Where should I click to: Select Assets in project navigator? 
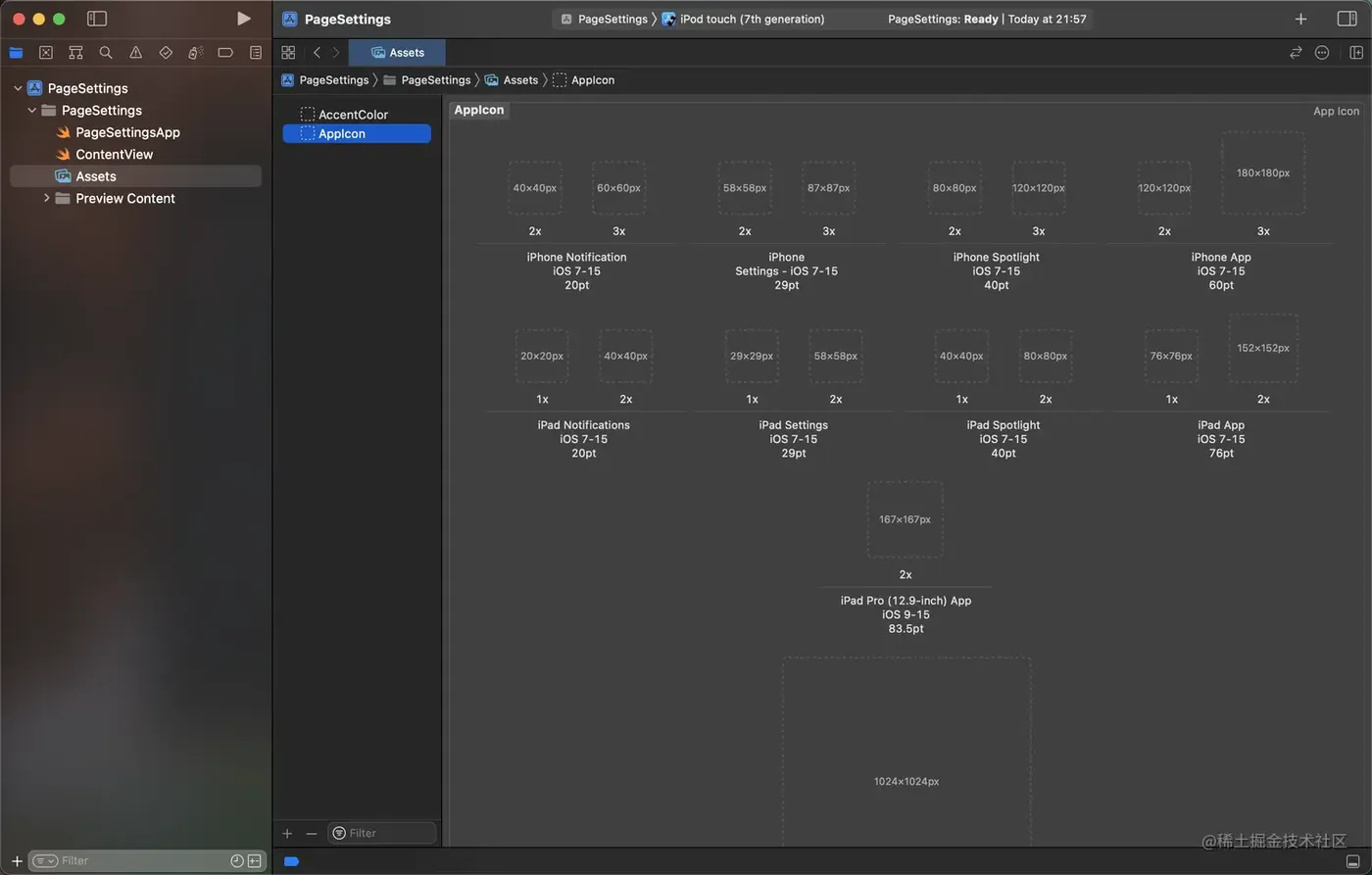coord(135,176)
